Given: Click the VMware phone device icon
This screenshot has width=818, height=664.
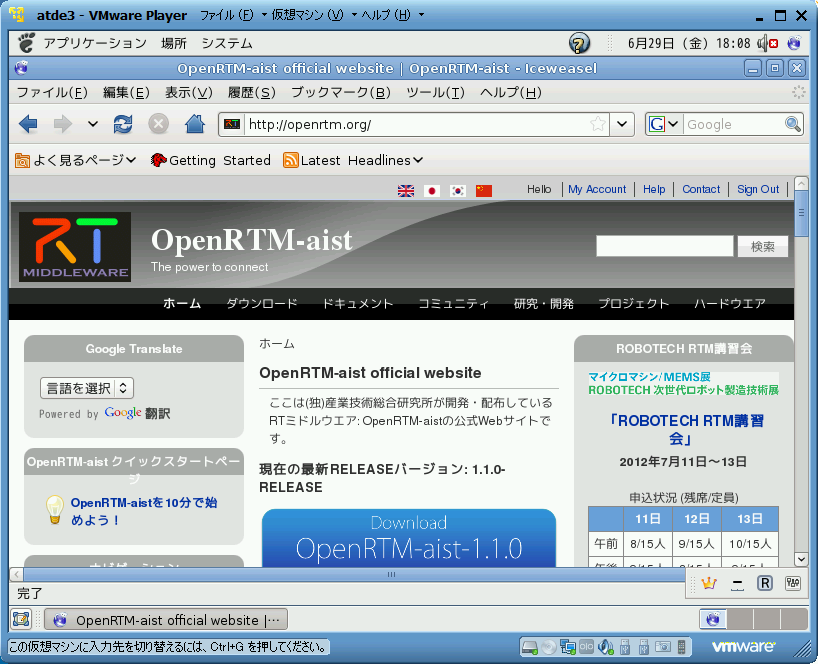Looking at the screenshot, I should point(681,648).
